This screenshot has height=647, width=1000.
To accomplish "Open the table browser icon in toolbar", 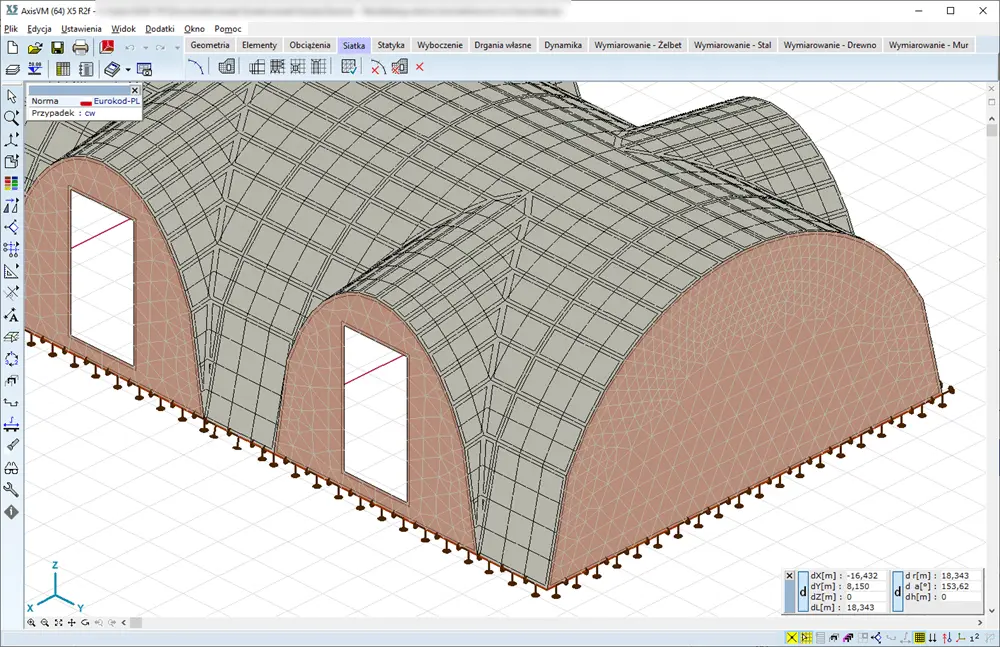I will (x=63, y=69).
